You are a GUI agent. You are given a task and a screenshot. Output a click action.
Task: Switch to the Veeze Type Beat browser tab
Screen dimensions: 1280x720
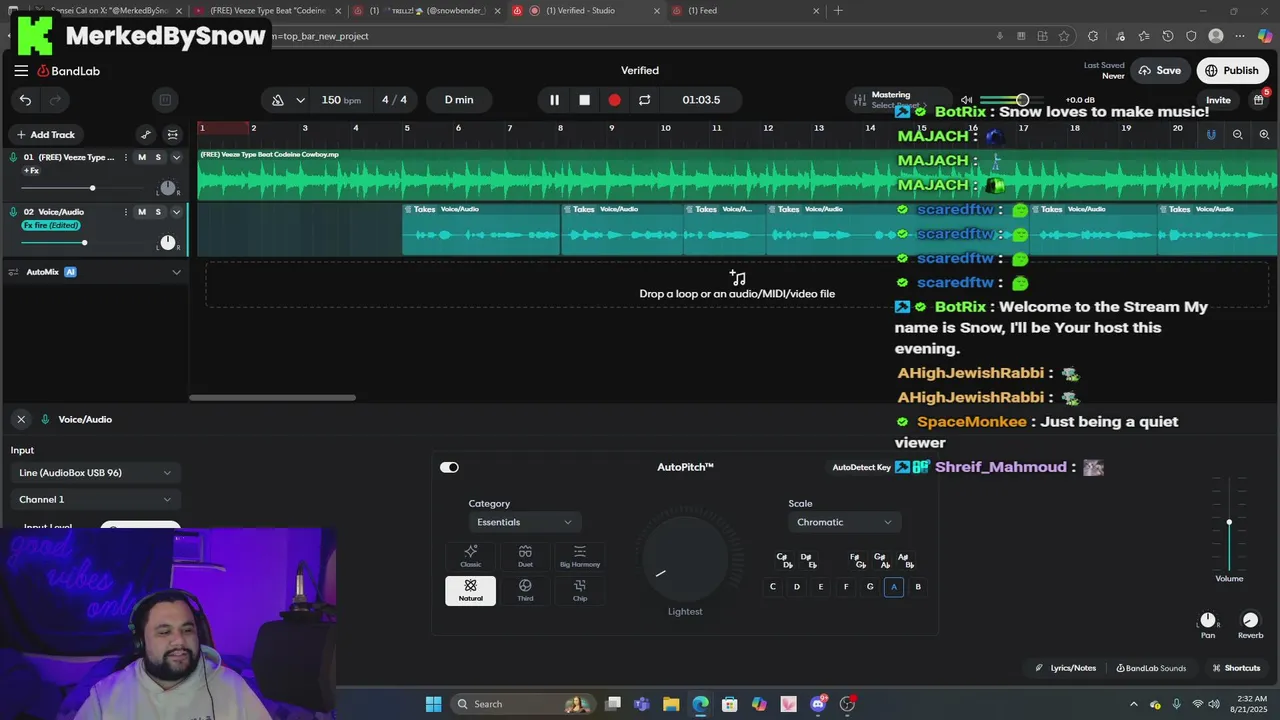point(267,11)
